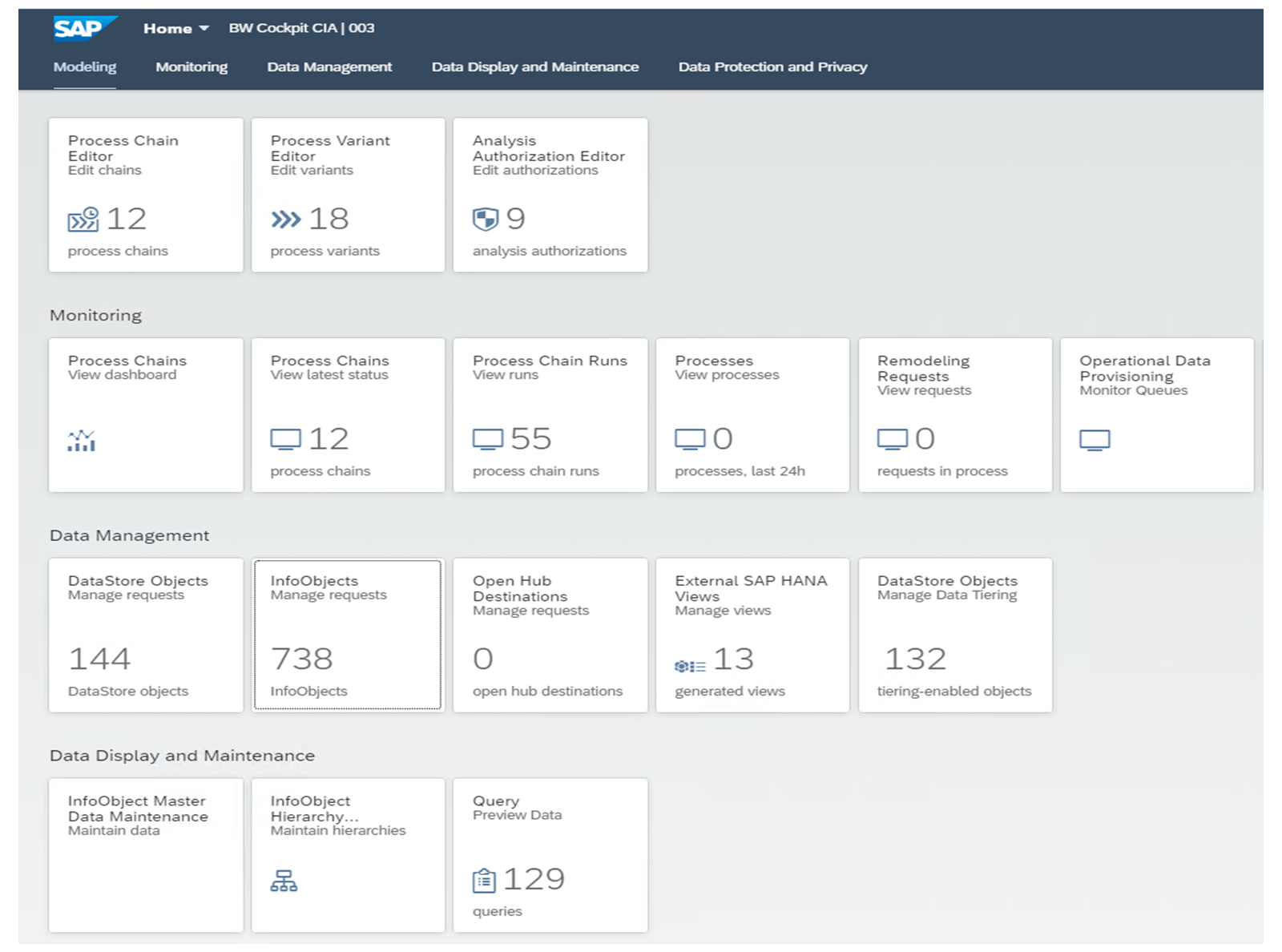Viewport: 1282px width, 952px height.
Task: Click the SAP logo
Action: [85, 28]
